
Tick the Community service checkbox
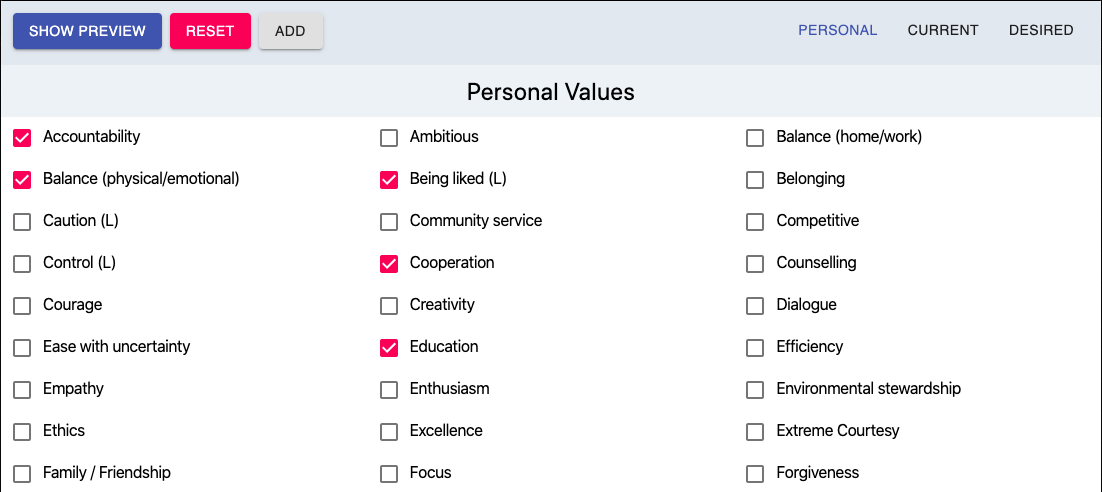click(389, 222)
